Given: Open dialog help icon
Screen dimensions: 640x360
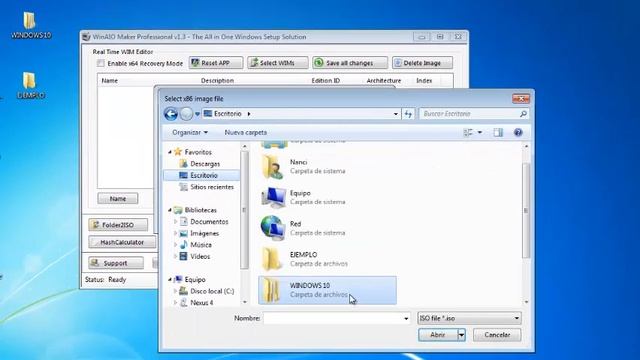Looking at the screenshot, I should point(518,132).
